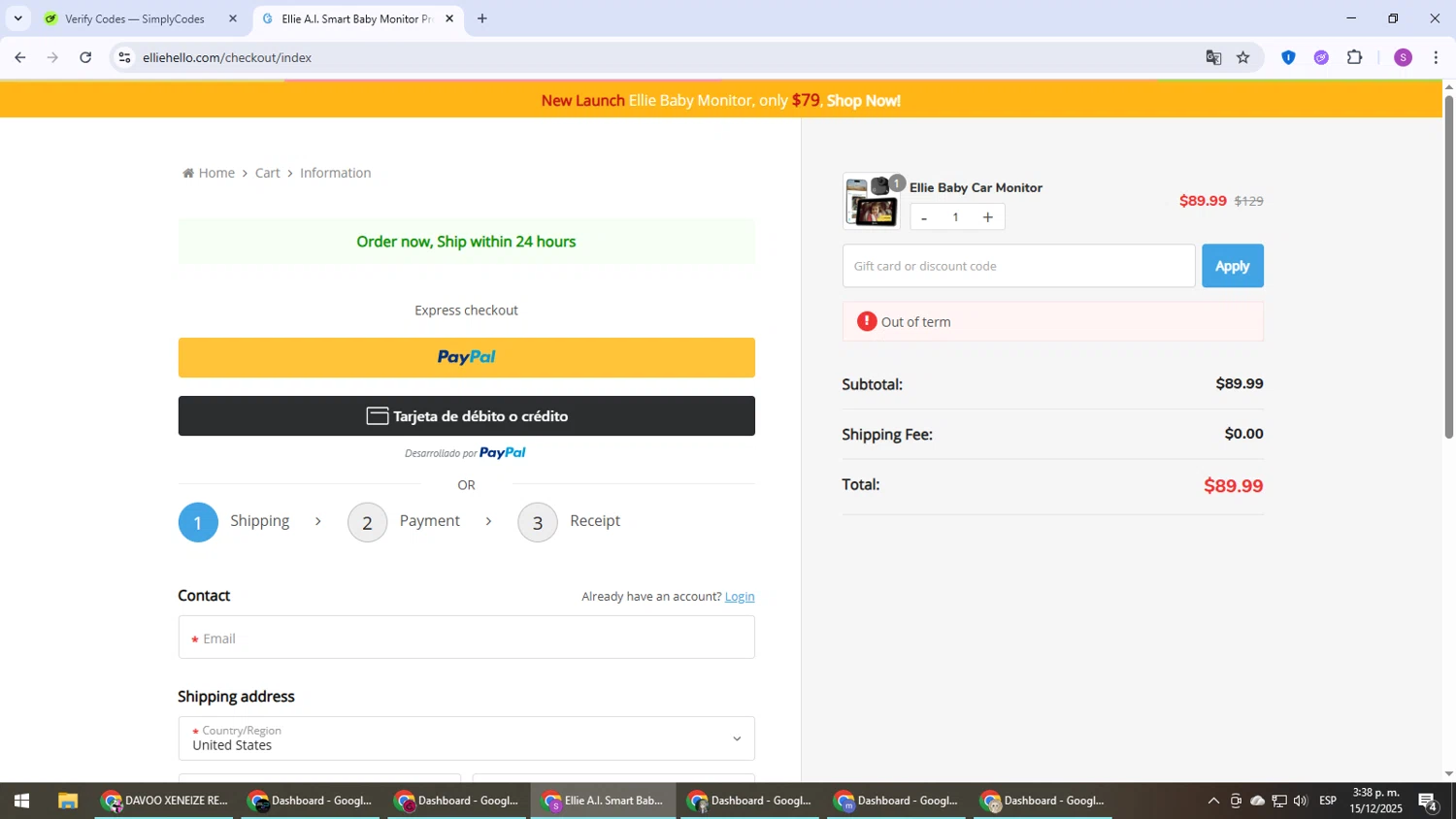The width and height of the screenshot is (1456, 819).
Task: Switch ESP input language
Action: [x=1328, y=801]
